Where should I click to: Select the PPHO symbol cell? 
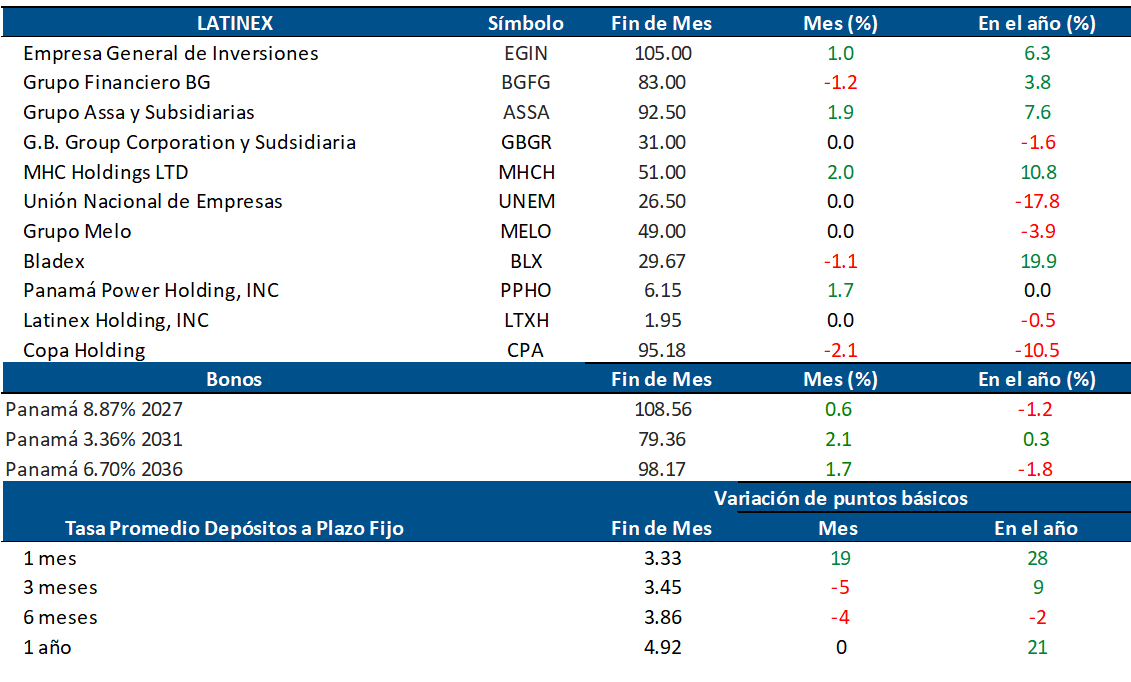[526, 291]
